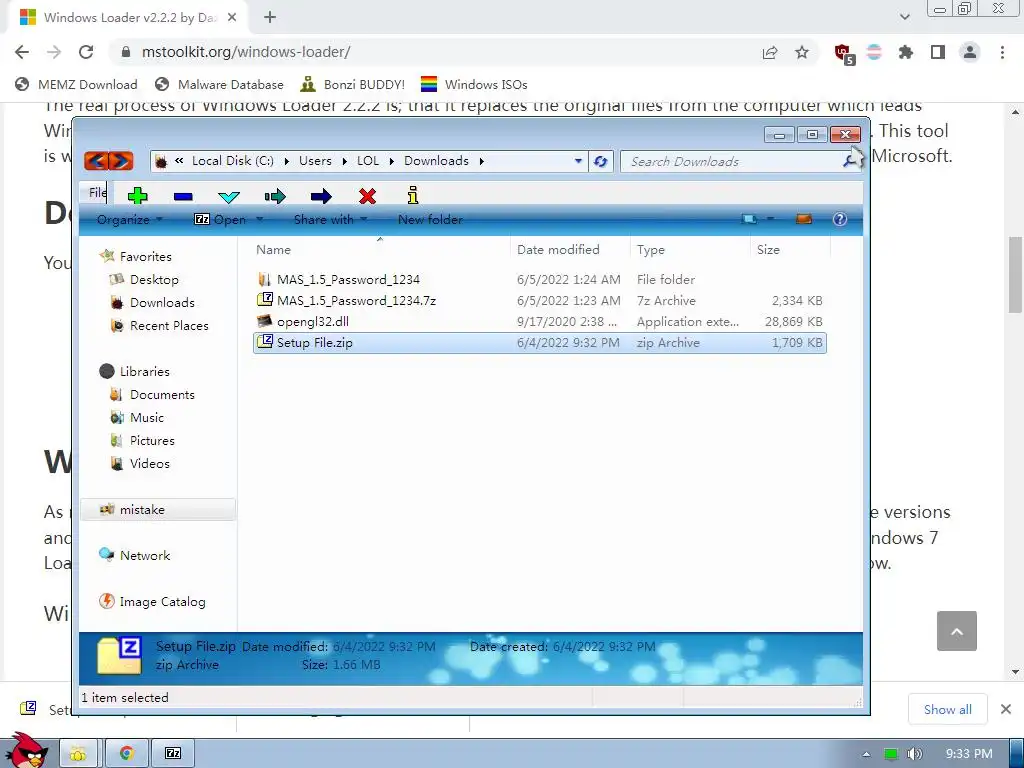Open a new Chrome tab

click(270, 18)
